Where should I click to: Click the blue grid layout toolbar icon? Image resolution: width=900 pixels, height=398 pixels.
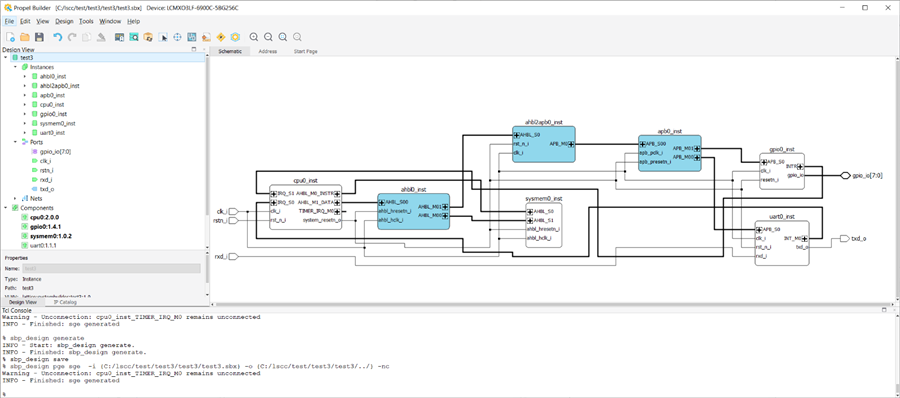pos(192,37)
